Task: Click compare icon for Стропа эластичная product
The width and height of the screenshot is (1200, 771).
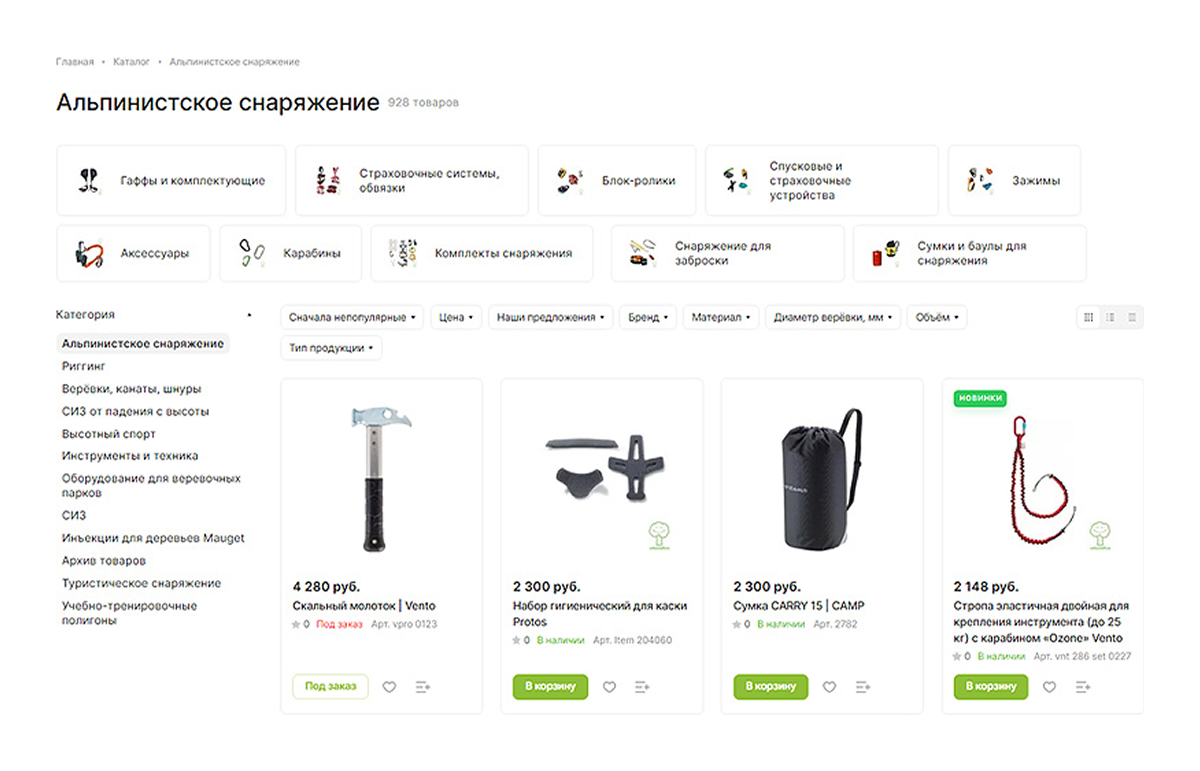Action: [x=1082, y=687]
